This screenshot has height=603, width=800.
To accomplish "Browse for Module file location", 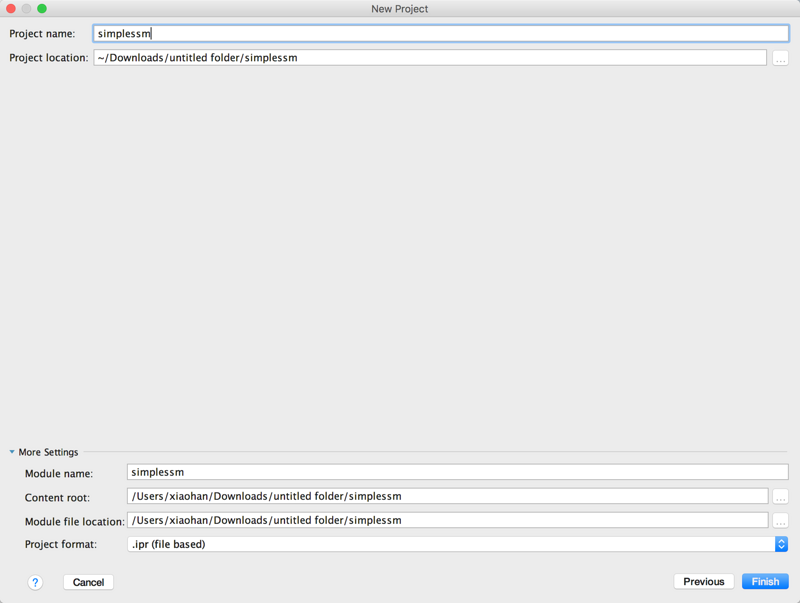I will coord(780,520).
